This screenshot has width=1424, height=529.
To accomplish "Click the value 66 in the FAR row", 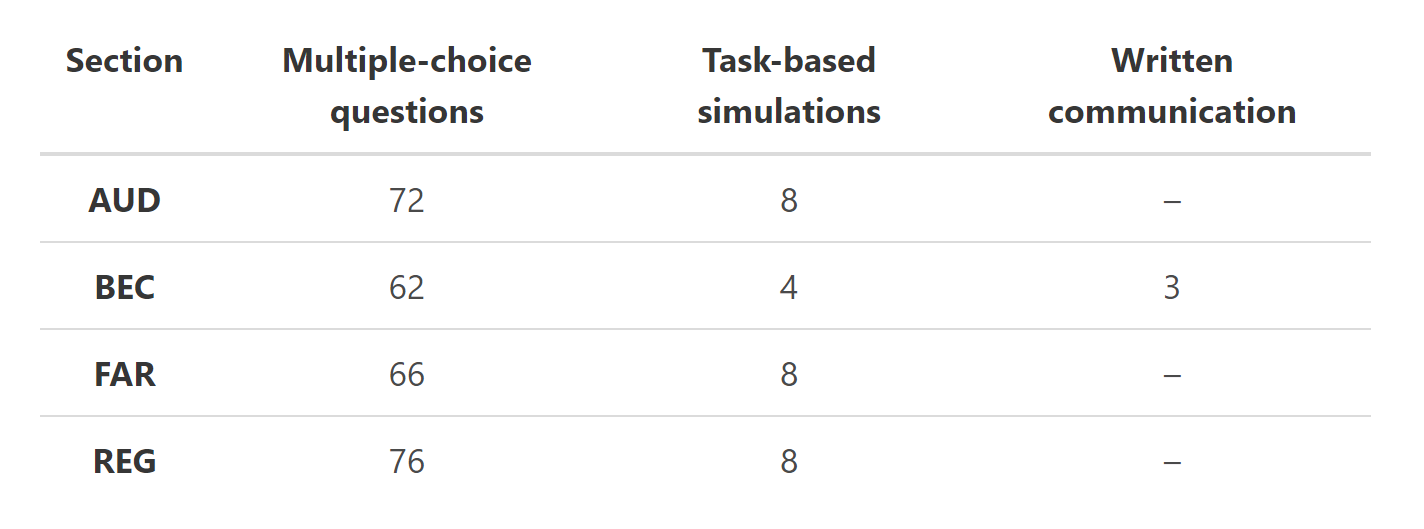I will [x=407, y=375].
